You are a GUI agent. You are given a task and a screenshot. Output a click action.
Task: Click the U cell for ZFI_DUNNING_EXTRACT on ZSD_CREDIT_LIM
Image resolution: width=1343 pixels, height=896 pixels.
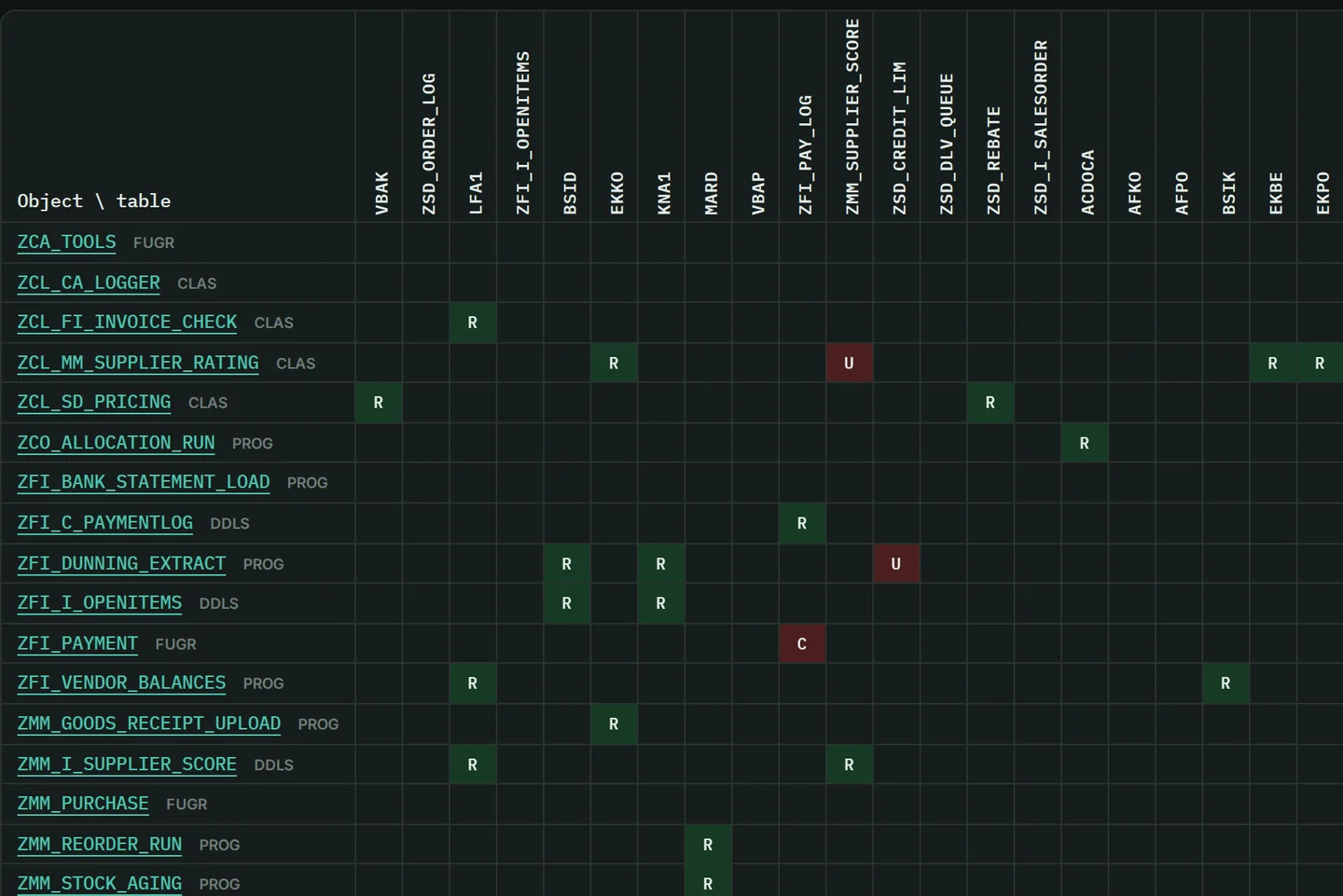click(x=896, y=563)
